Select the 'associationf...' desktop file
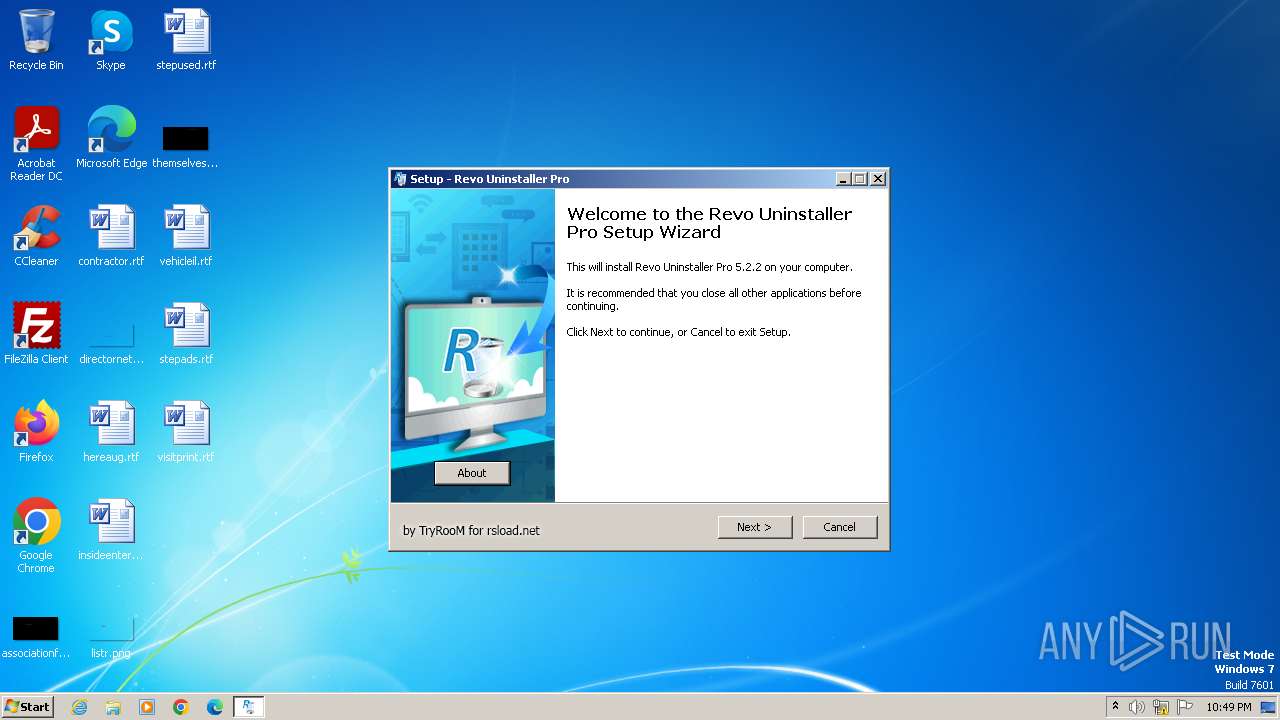This screenshot has height=720, width=1280. pos(36,638)
